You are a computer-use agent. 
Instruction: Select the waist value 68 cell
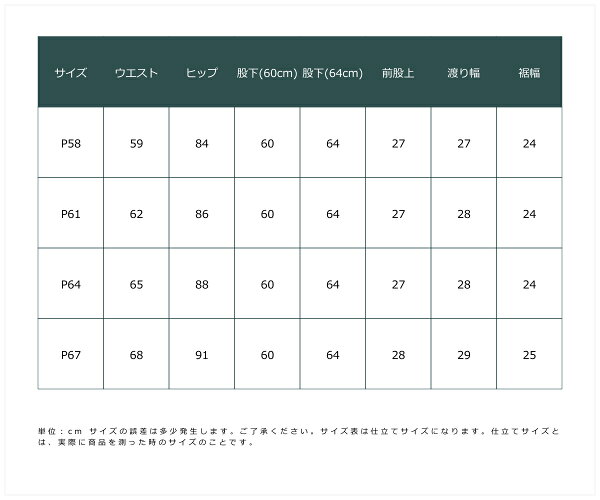point(136,354)
